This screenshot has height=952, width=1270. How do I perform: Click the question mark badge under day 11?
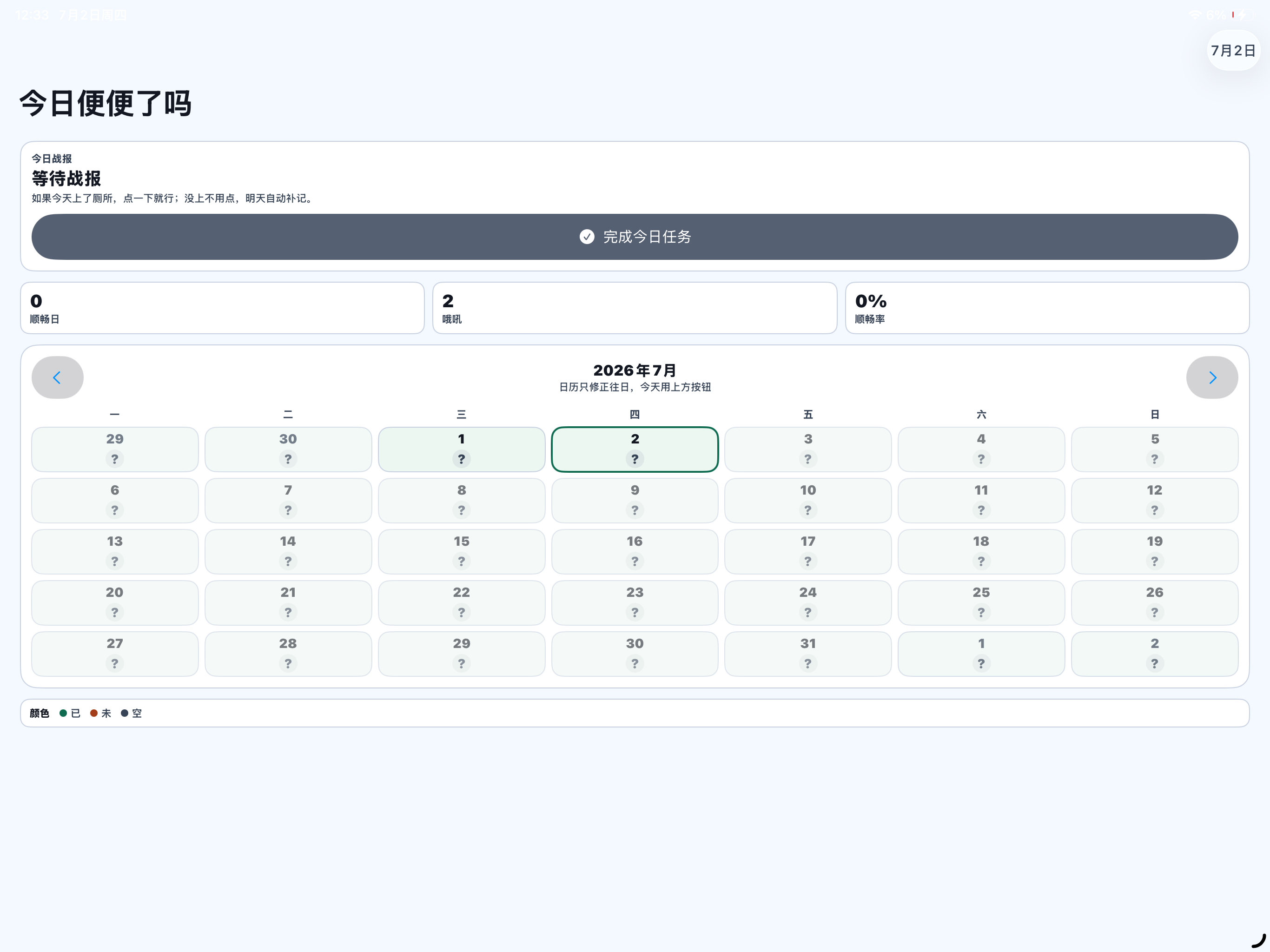click(x=981, y=510)
